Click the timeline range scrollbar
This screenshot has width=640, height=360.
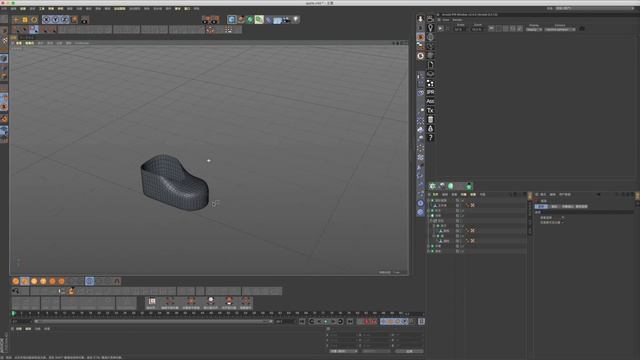(x=153, y=322)
